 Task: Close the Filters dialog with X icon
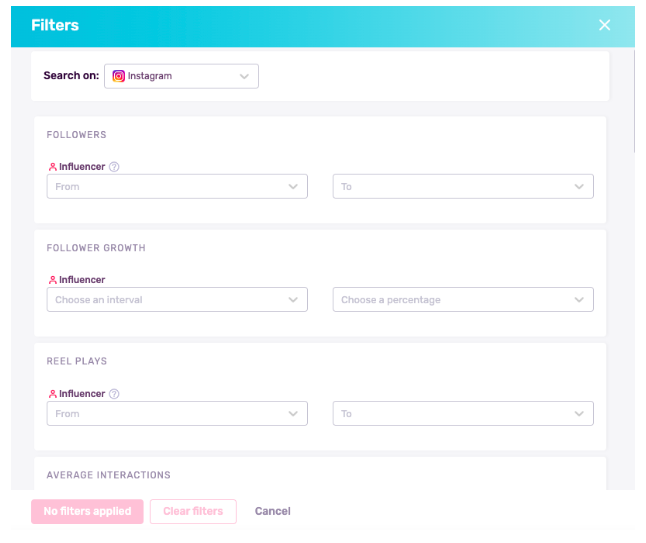click(x=604, y=25)
